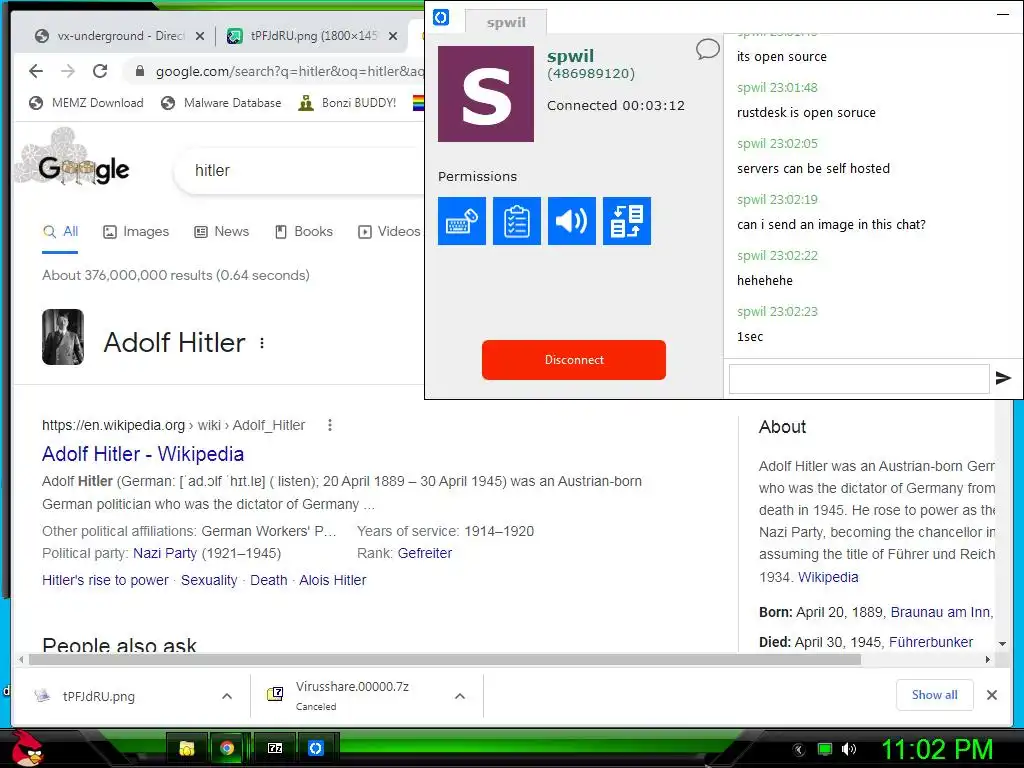Select the spwil connection tab
1024x768 pixels.
505,22
